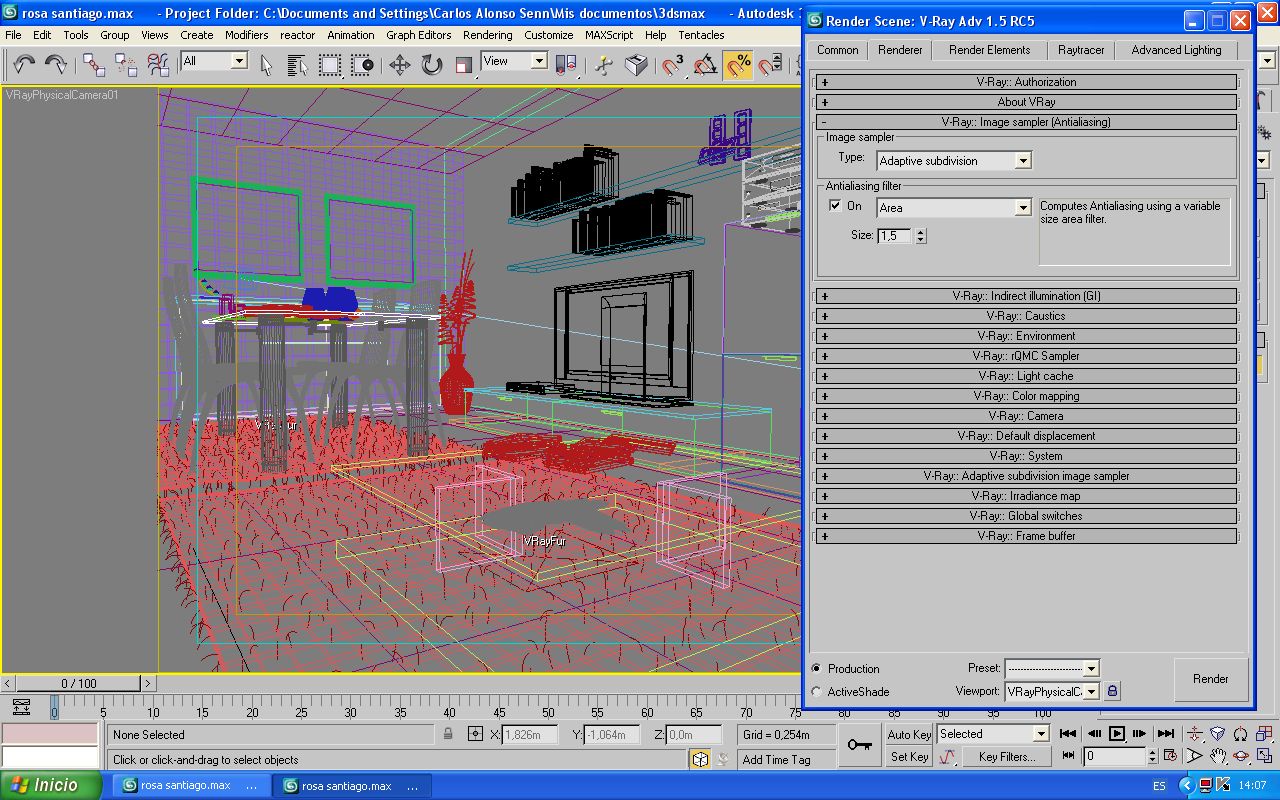Open the Key Filters dialog
The width and height of the screenshot is (1280, 800).
tap(1007, 757)
